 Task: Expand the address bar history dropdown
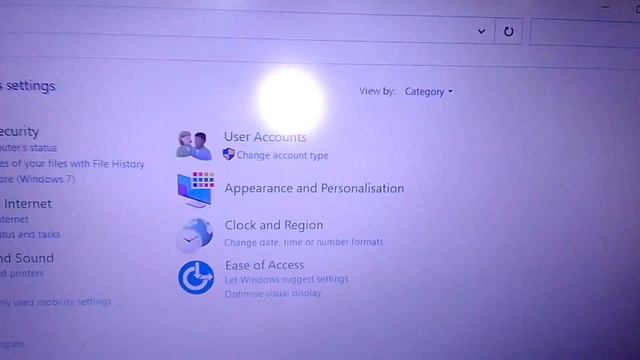pyautogui.click(x=482, y=31)
